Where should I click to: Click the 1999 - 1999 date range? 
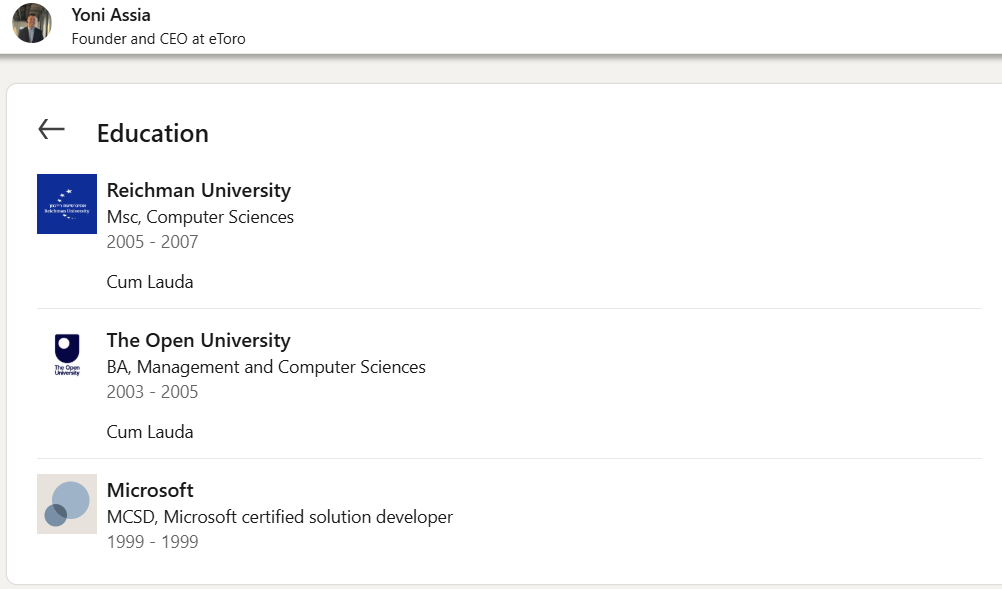tap(152, 542)
